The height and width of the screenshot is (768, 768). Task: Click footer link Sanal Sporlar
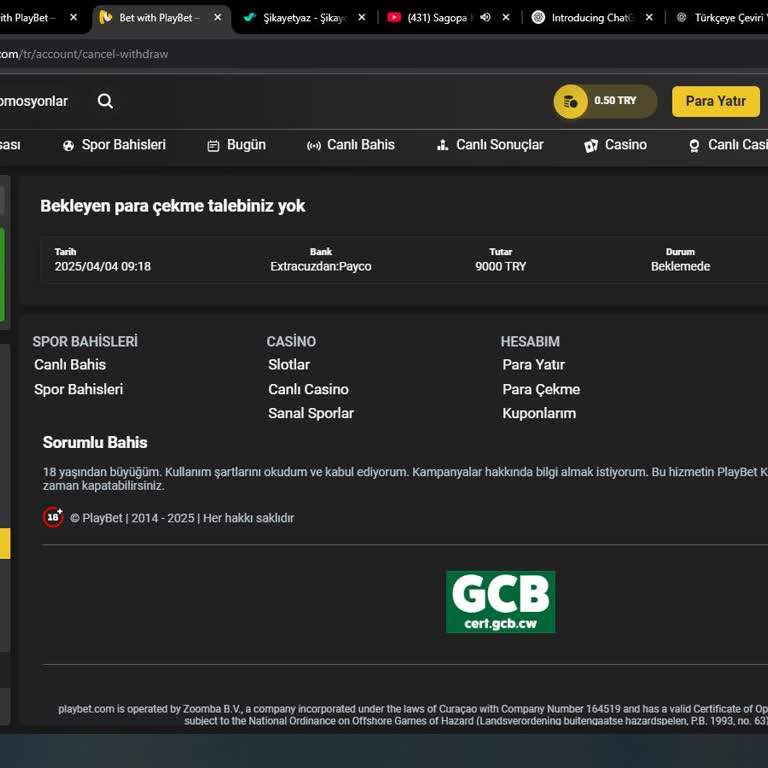pos(311,413)
